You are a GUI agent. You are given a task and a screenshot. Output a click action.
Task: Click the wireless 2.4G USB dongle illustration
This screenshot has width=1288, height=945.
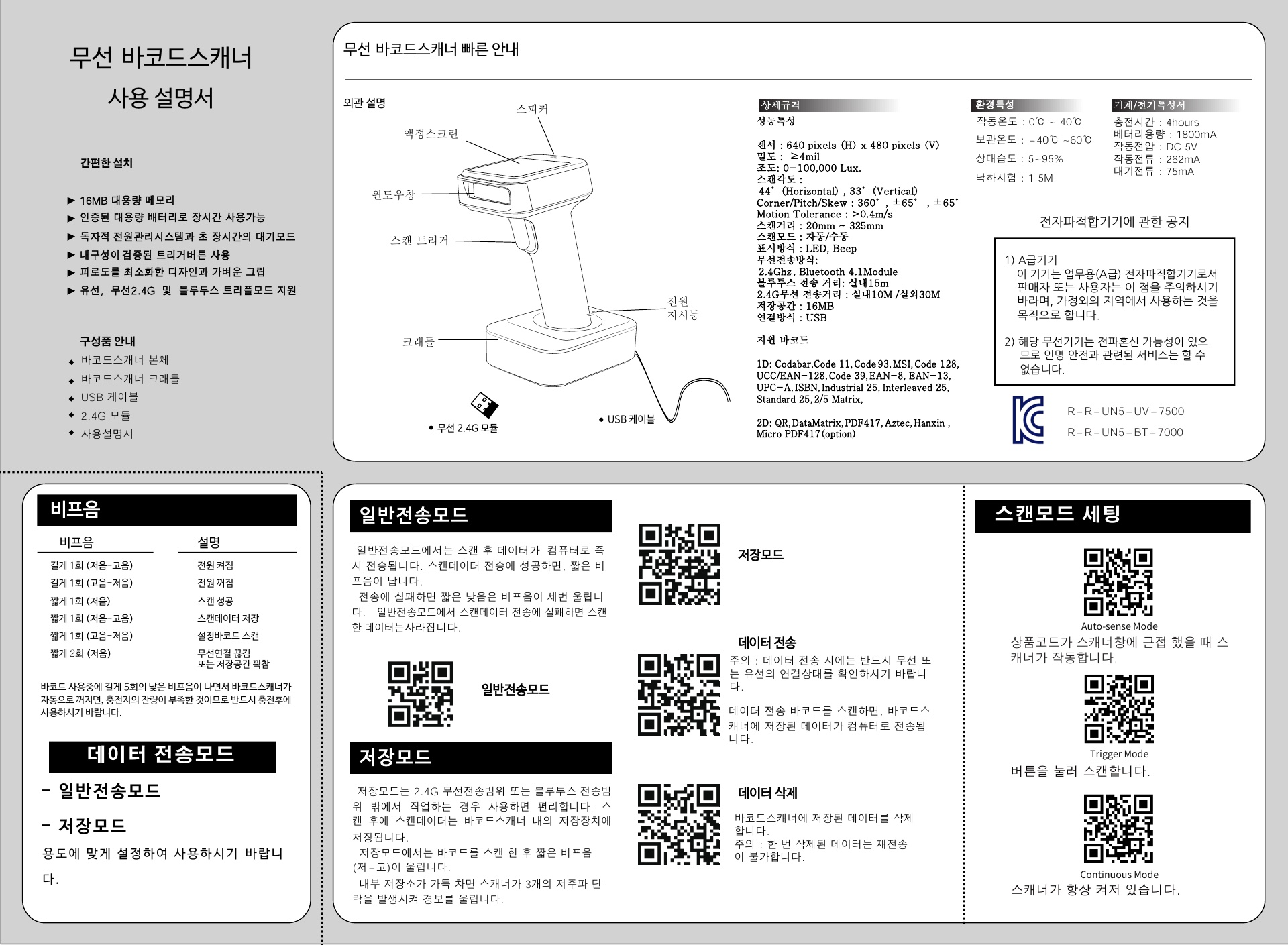point(484,405)
